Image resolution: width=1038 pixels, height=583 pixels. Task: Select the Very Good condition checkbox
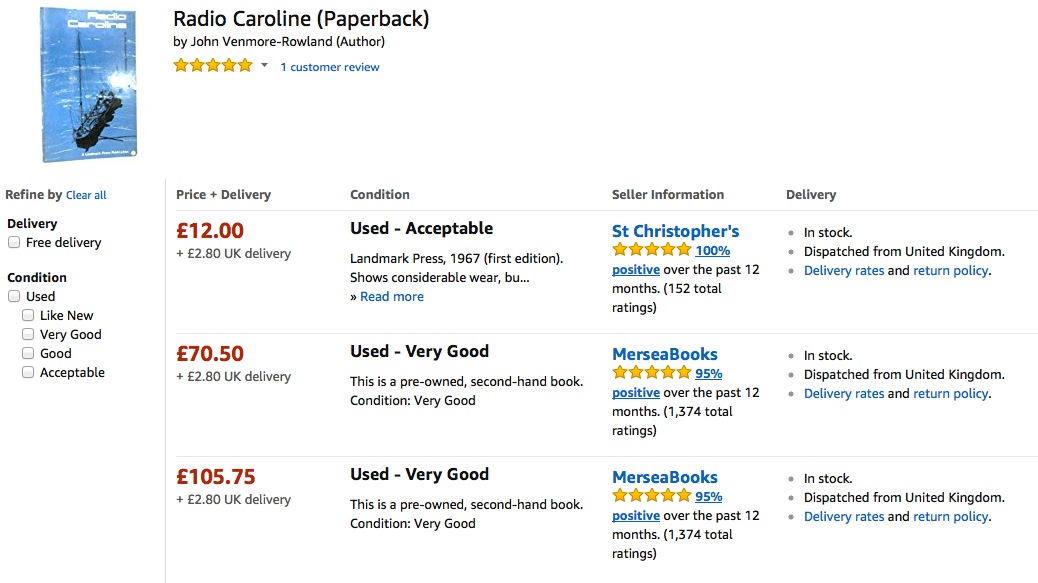point(28,335)
